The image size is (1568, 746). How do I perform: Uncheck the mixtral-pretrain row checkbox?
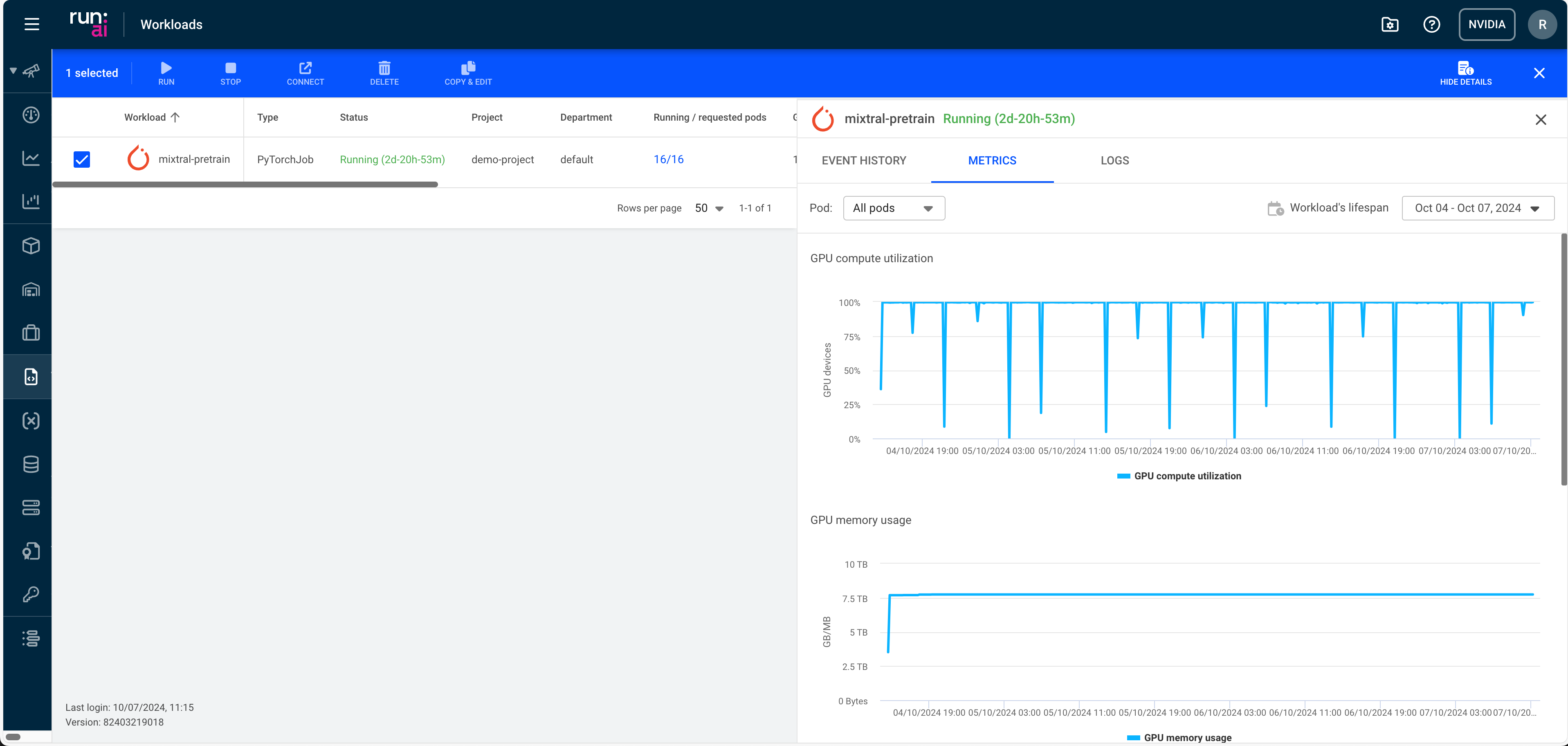81,160
